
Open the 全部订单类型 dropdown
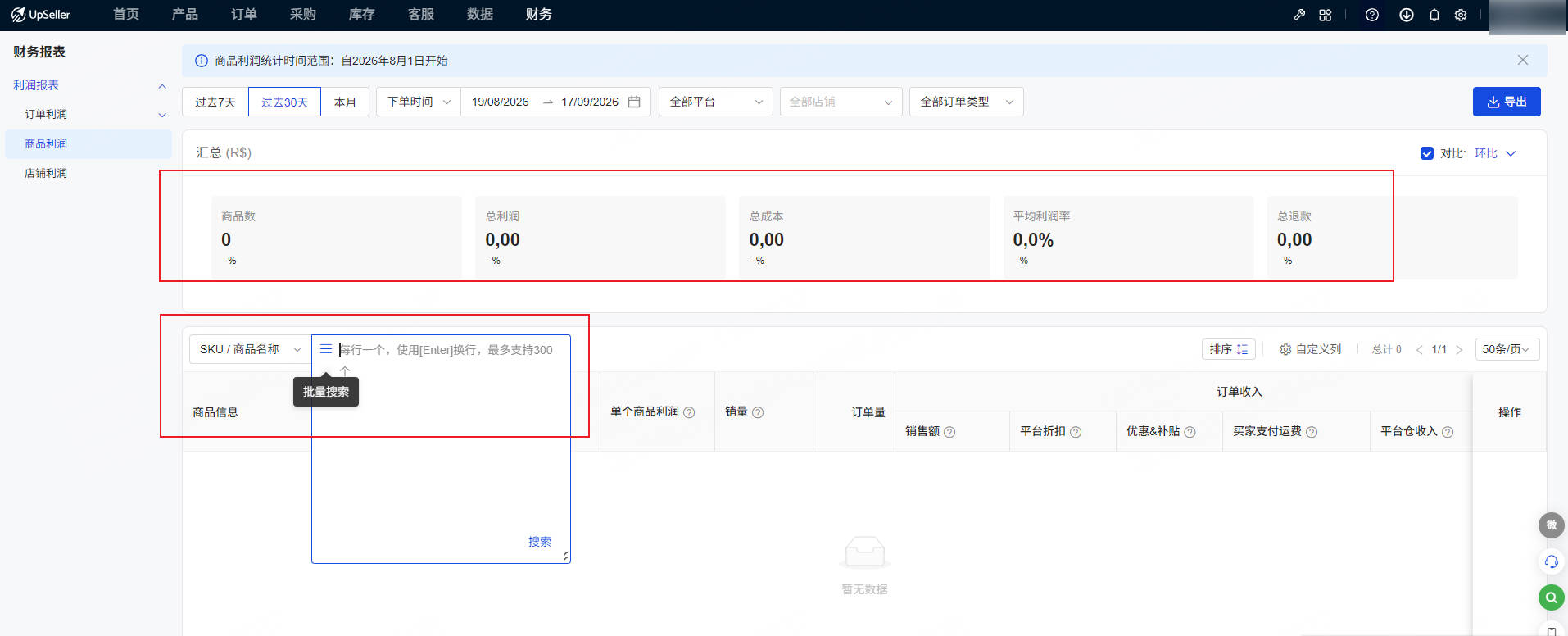pos(966,102)
